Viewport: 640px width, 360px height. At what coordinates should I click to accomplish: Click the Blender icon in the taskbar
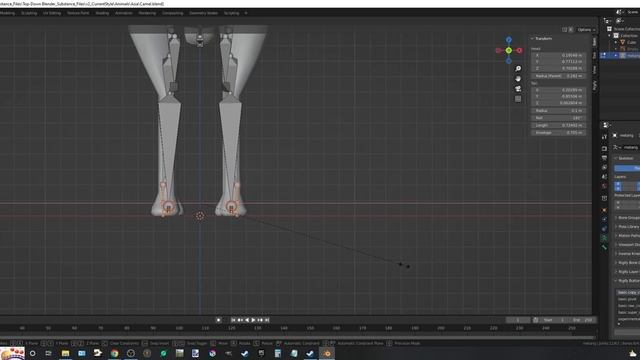pyautogui.click(x=327, y=353)
